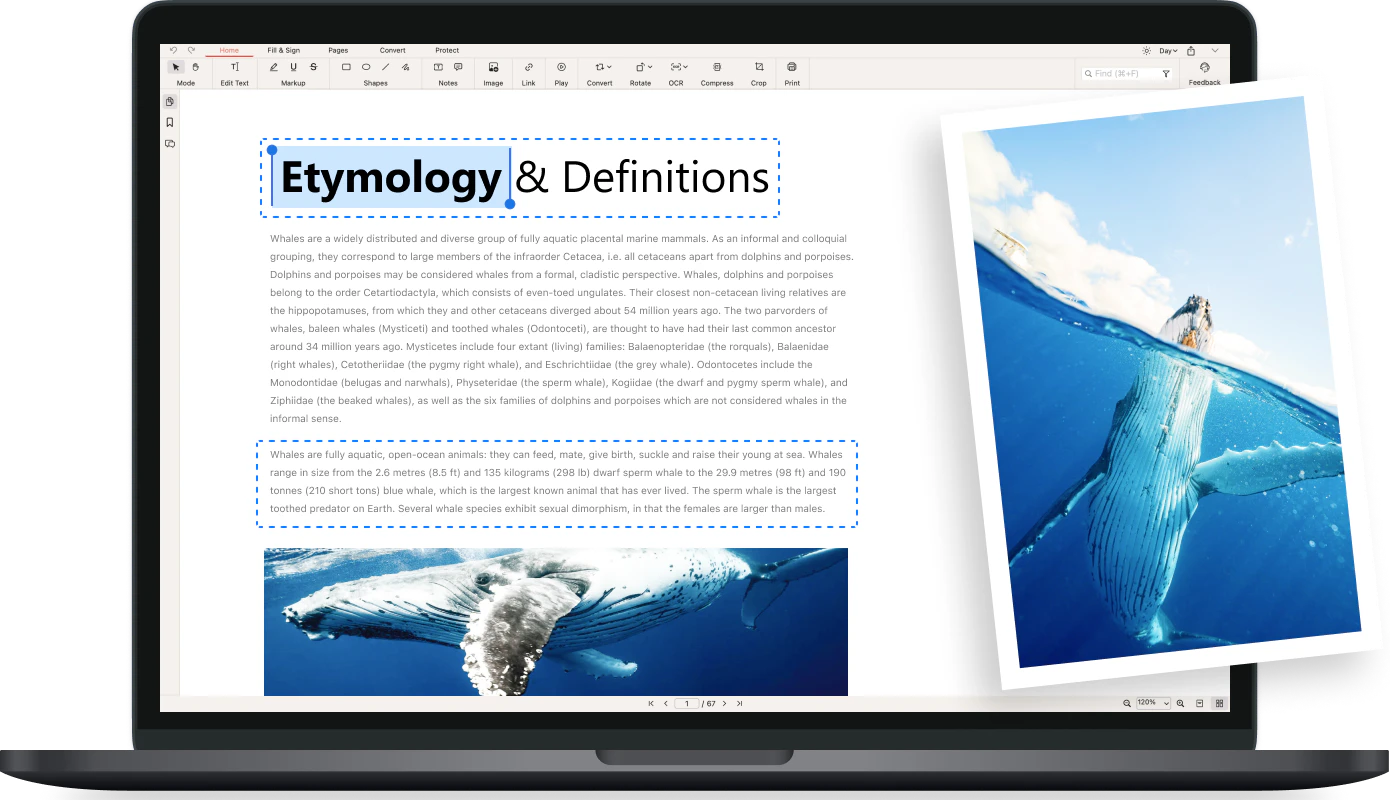The height and width of the screenshot is (800, 1390).
Task: Open the bookmarks sidebar panel
Action: 170,122
